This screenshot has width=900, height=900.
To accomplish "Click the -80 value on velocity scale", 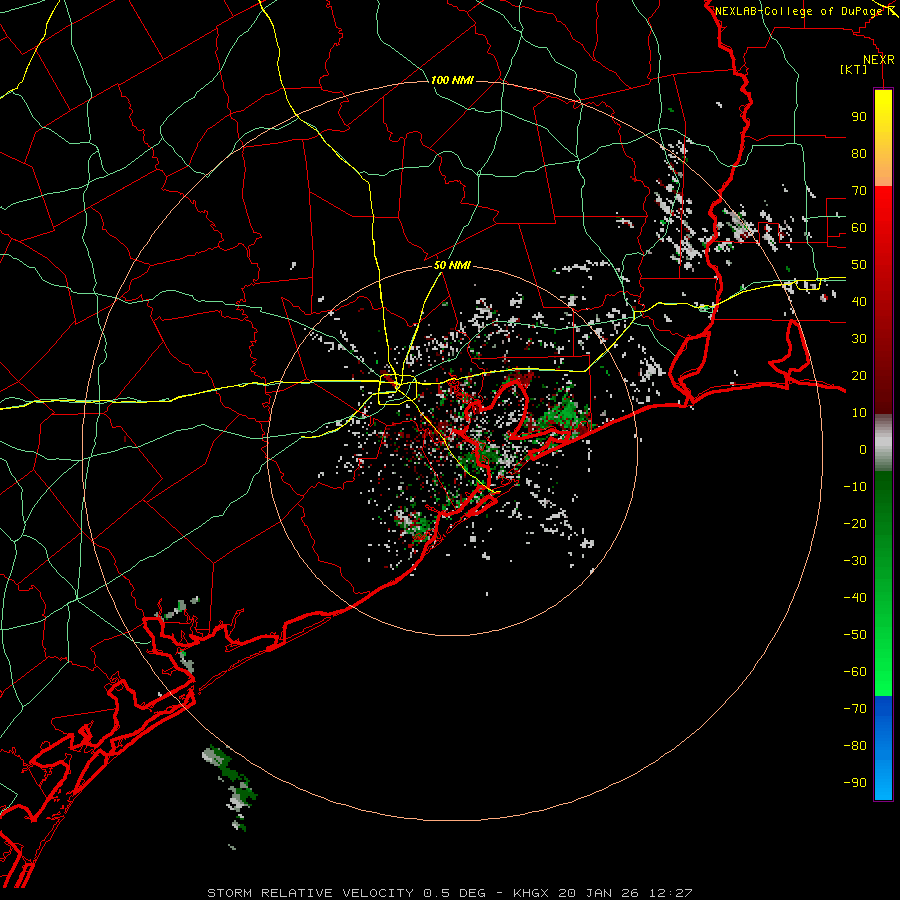I will click(855, 746).
